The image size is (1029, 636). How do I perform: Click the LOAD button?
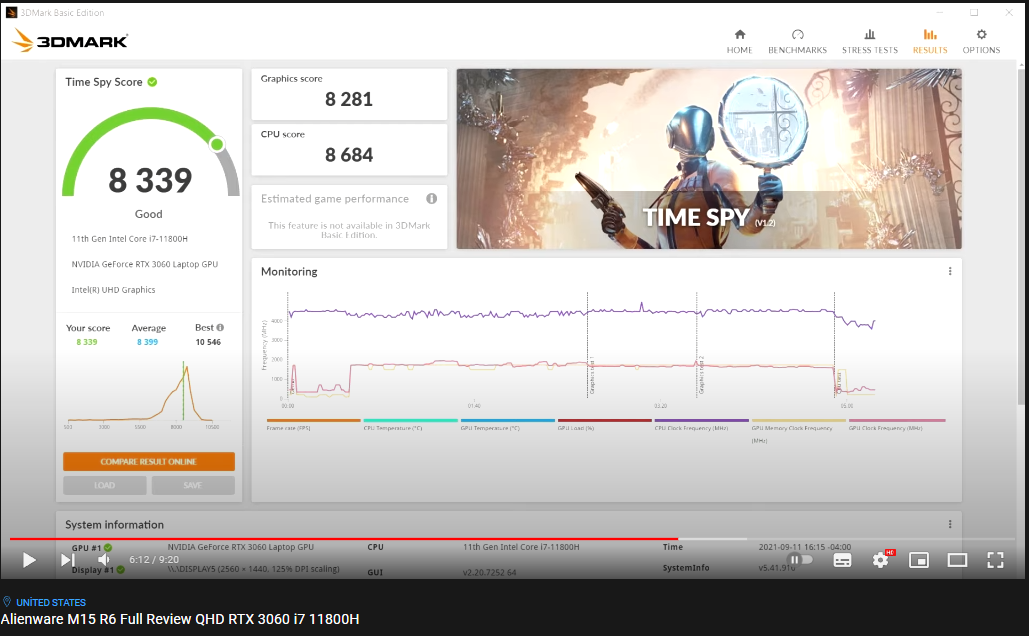(104, 485)
